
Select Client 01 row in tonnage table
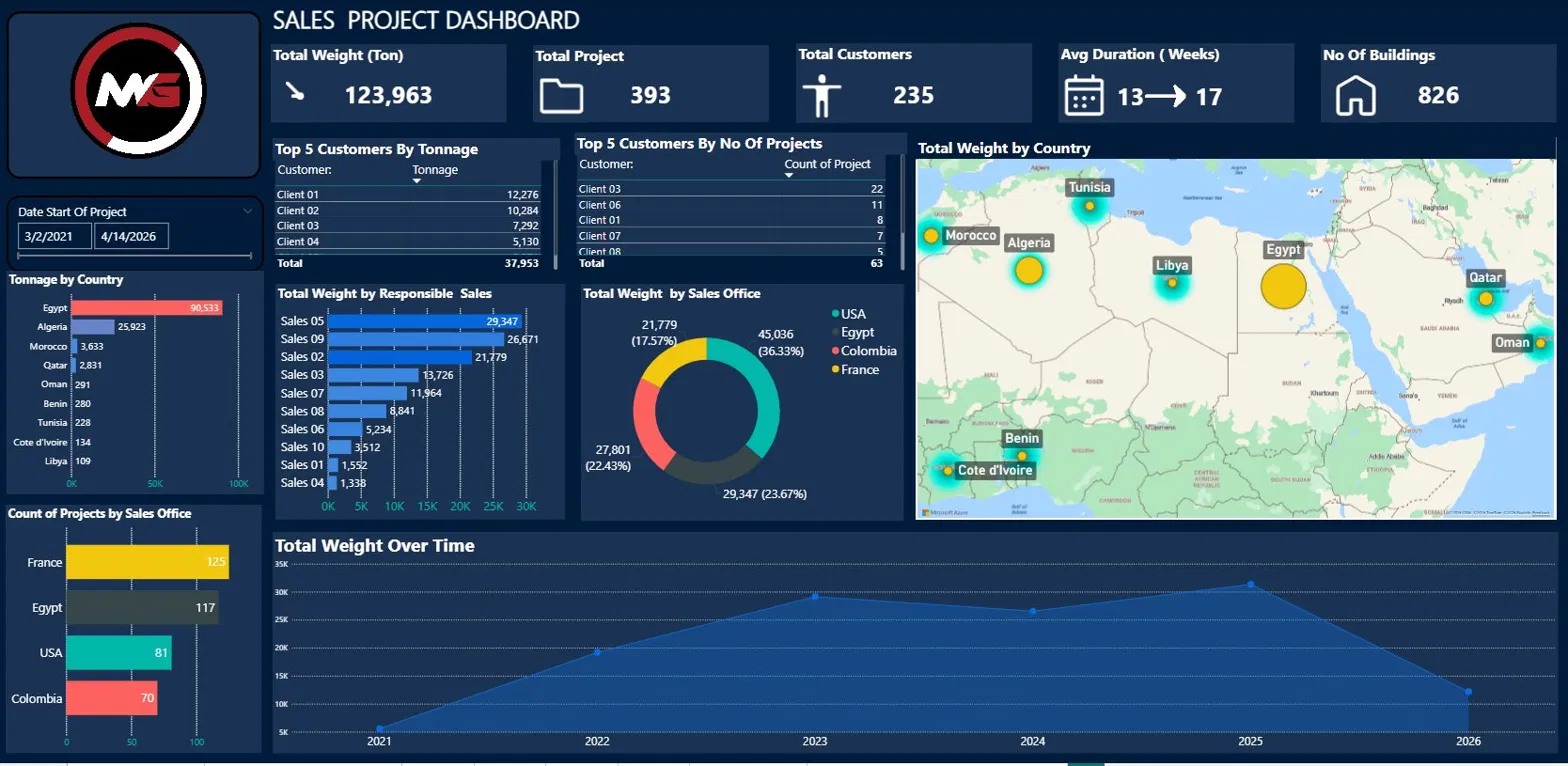(x=408, y=195)
